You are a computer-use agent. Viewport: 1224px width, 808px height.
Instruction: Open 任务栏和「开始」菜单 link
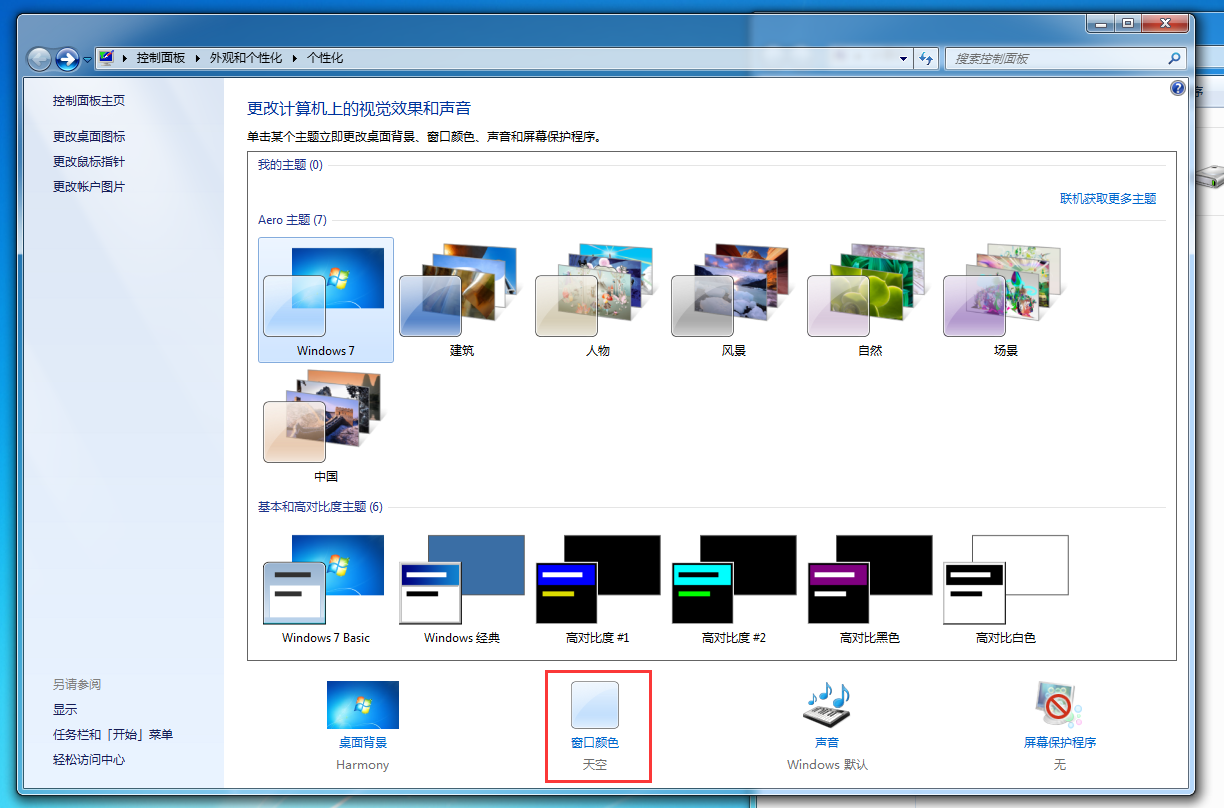point(113,735)
